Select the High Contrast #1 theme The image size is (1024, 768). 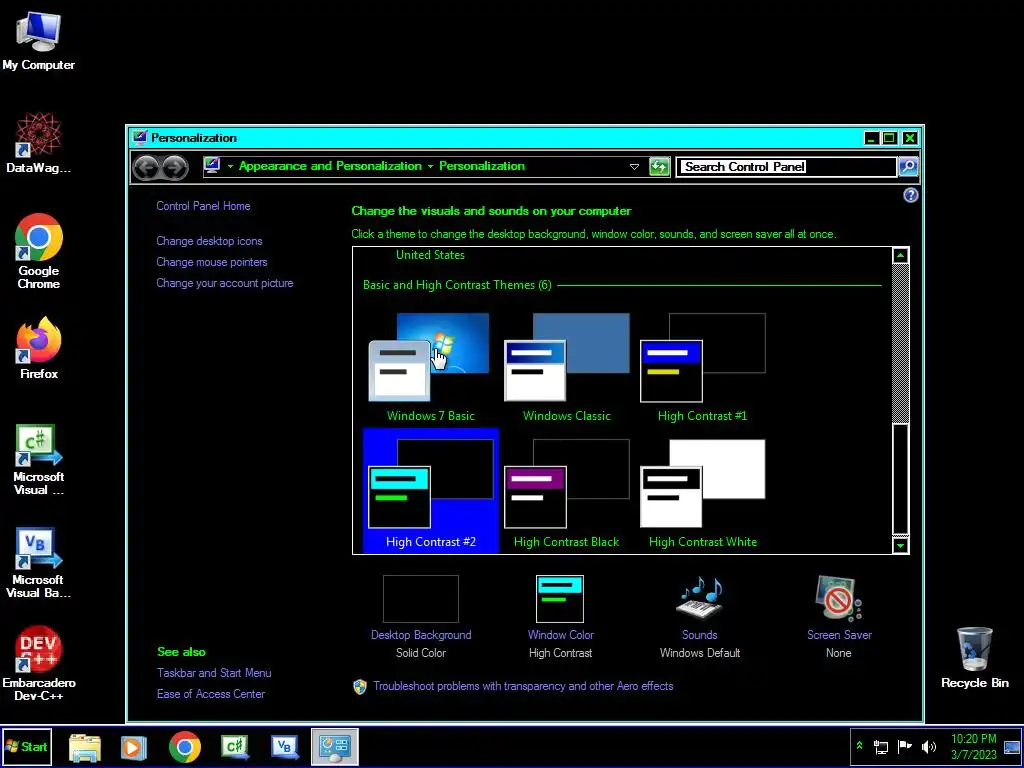(x=702, y=366)
